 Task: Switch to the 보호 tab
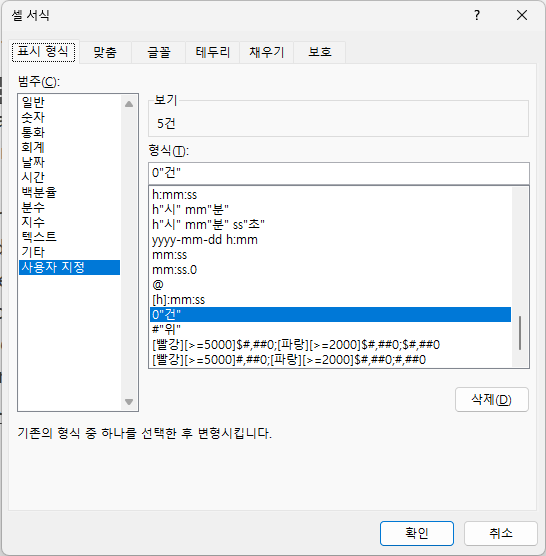(320, 52)
